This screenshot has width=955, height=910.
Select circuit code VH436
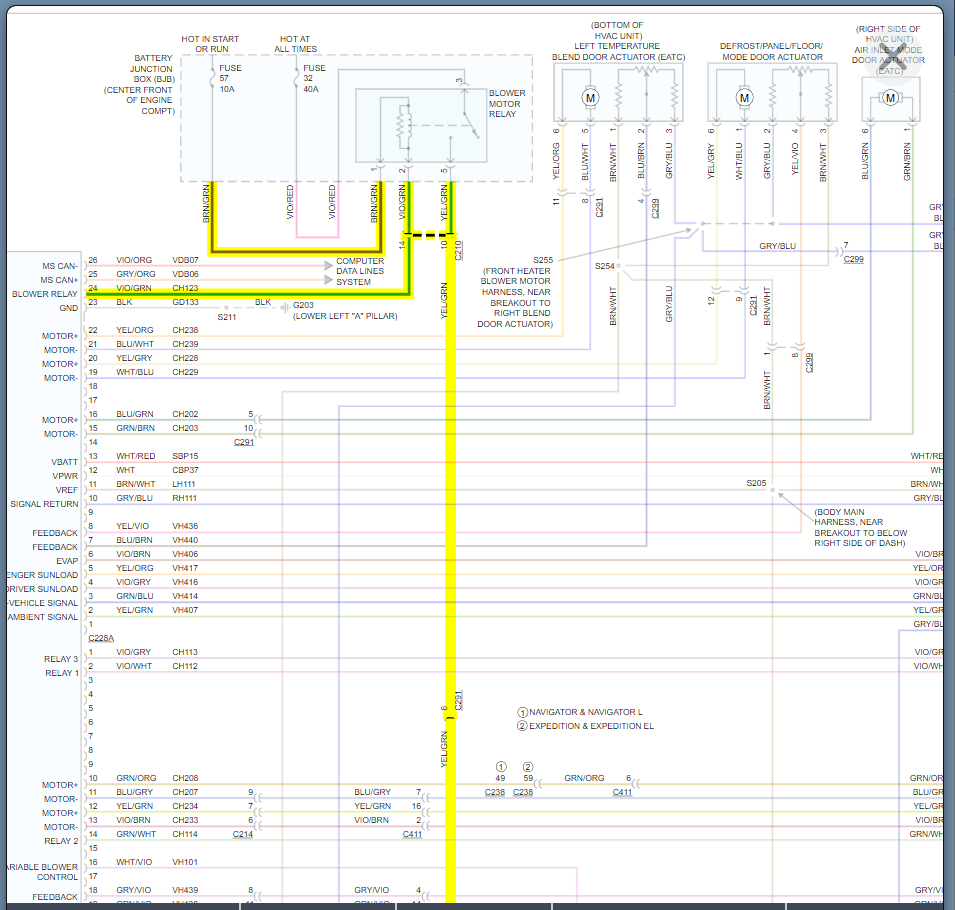coord(185,526)
